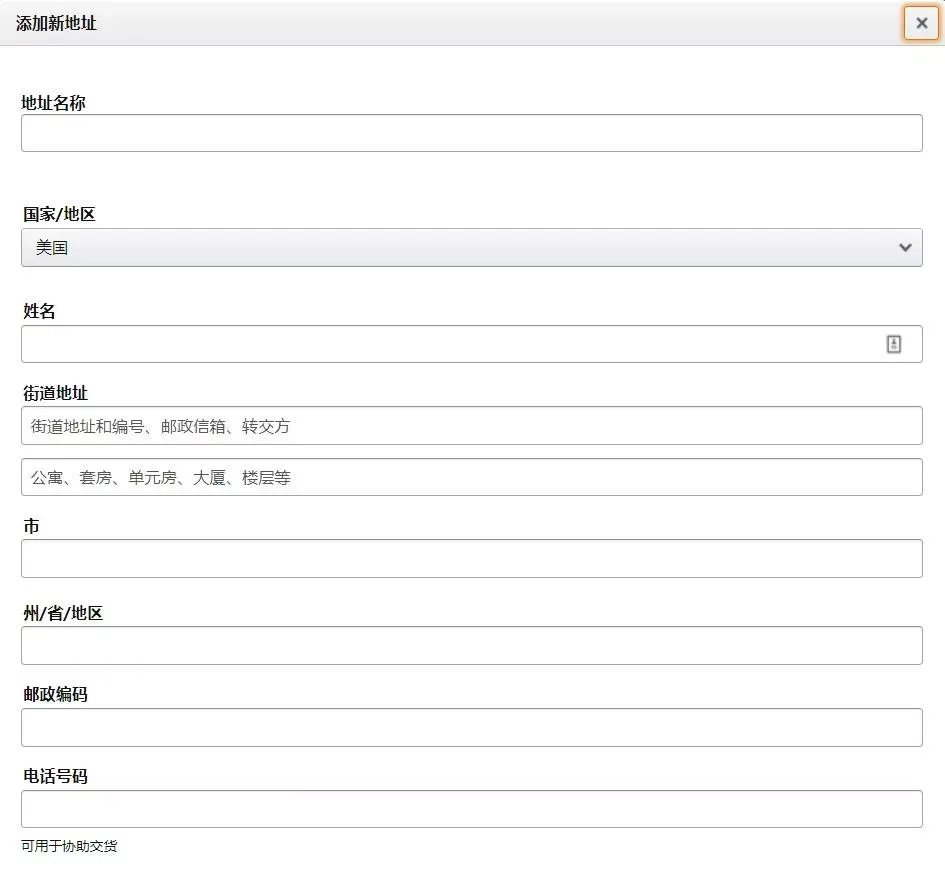Screen dimensions: 945x870
Task: Click the street address line one field
Action: pos(471,426)
